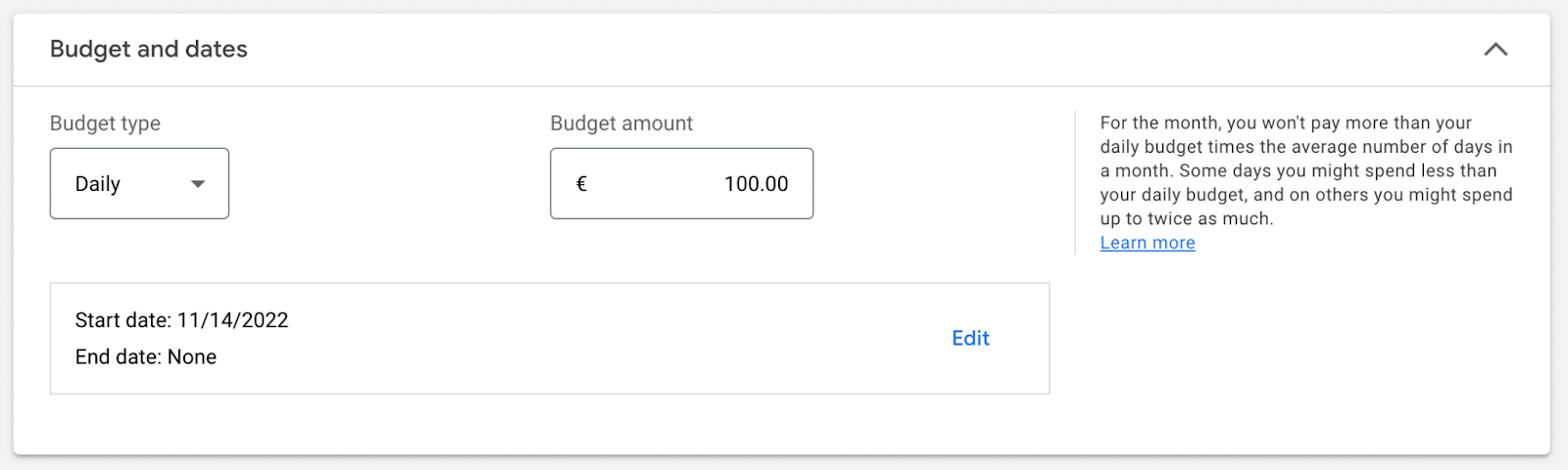Click the Budget amount label
The image size is (1568, 470).
(621, 123)
